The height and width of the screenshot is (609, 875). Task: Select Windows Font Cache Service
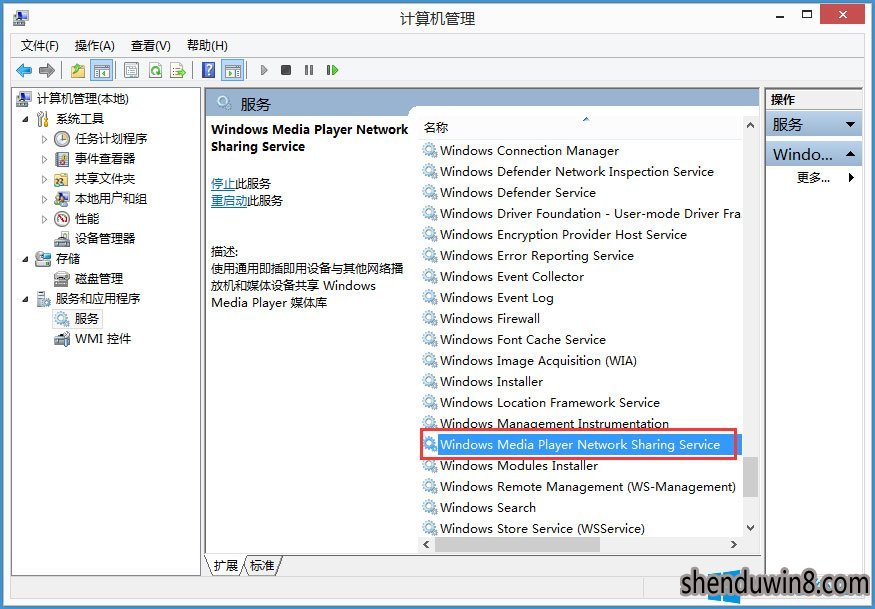[x=523, y=340]
